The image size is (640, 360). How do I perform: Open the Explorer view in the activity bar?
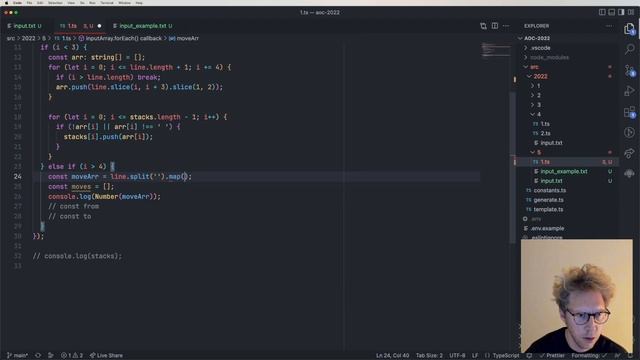[629, 29]
